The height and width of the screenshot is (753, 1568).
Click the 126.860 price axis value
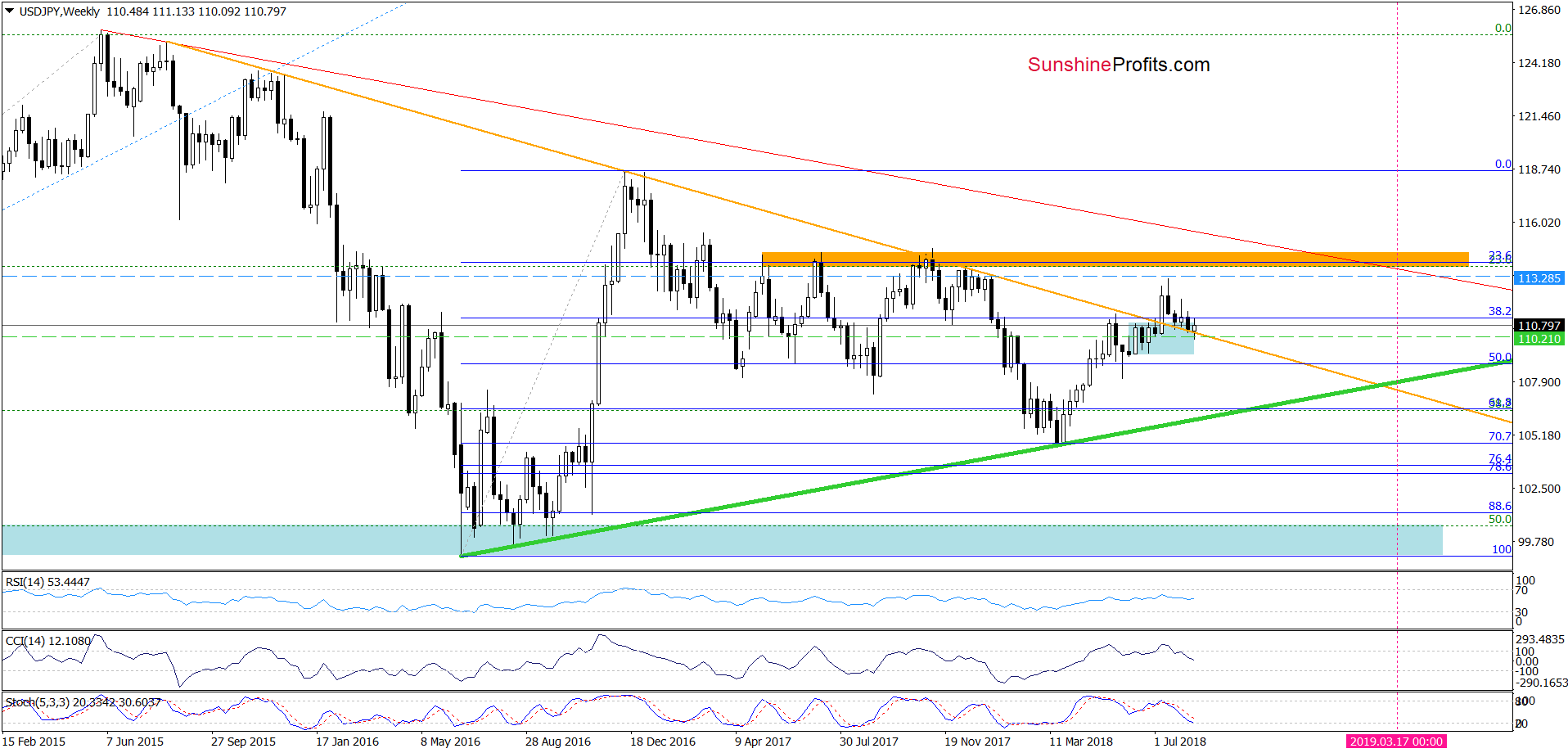point(1539,11)
